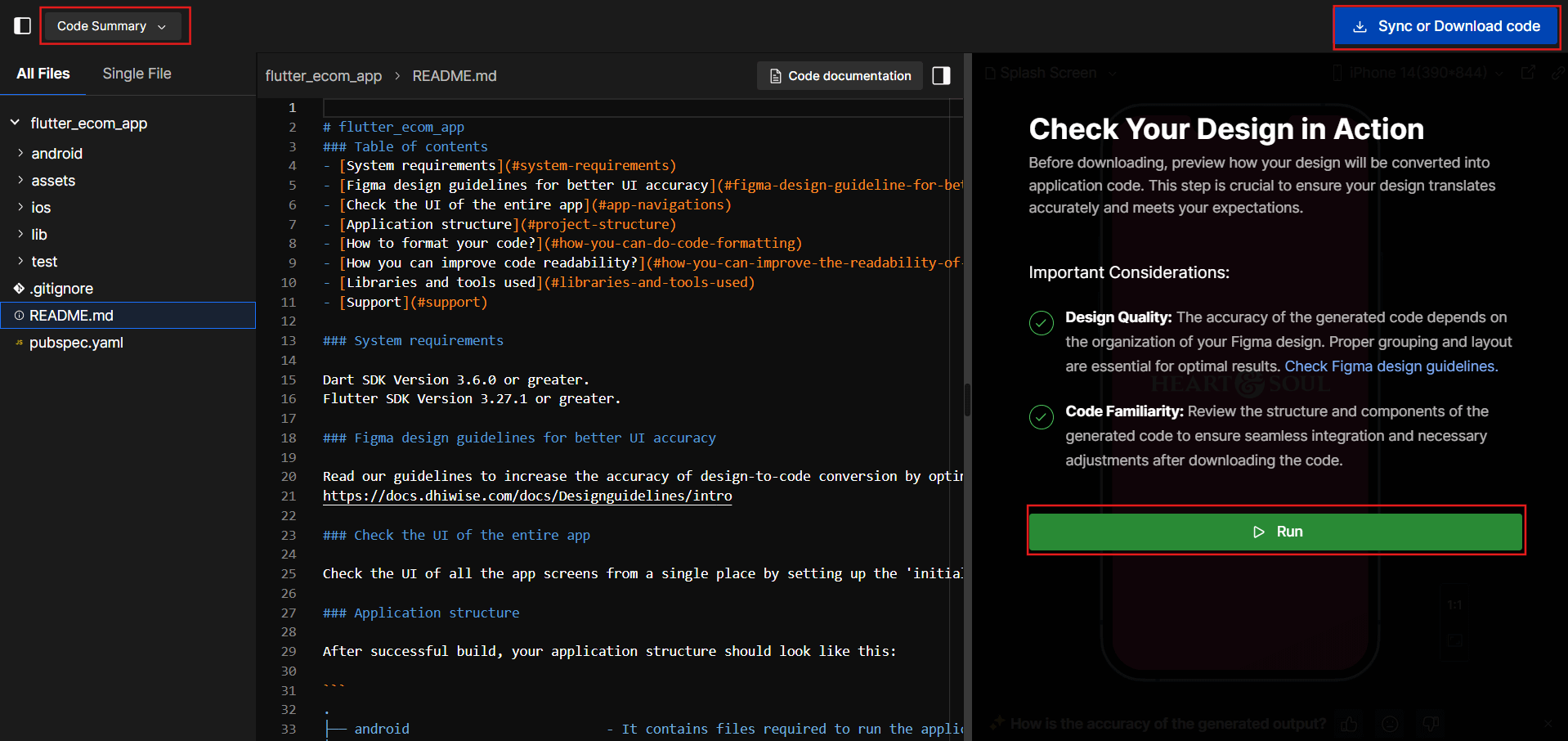
Task: Click line number 13 in the gutter
Action: [x=289, y=340]
